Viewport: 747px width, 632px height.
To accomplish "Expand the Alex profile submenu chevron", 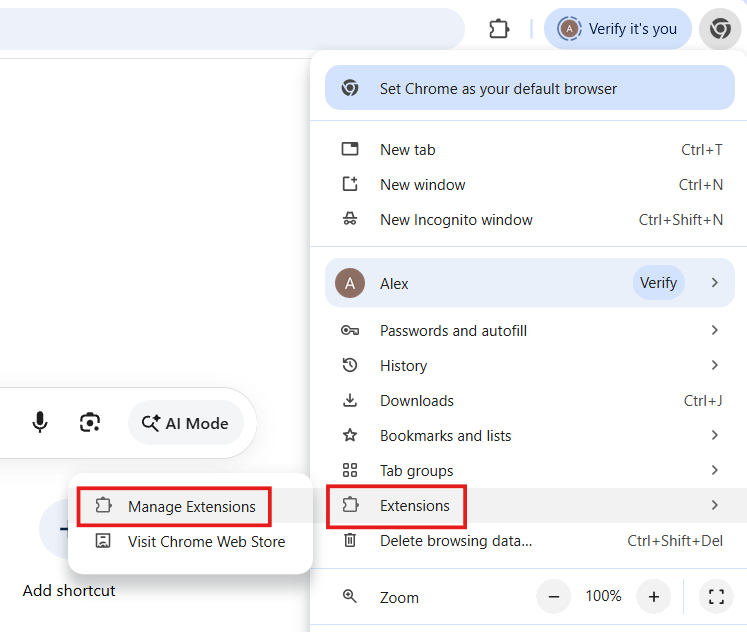I will click(x=714, y=283).
